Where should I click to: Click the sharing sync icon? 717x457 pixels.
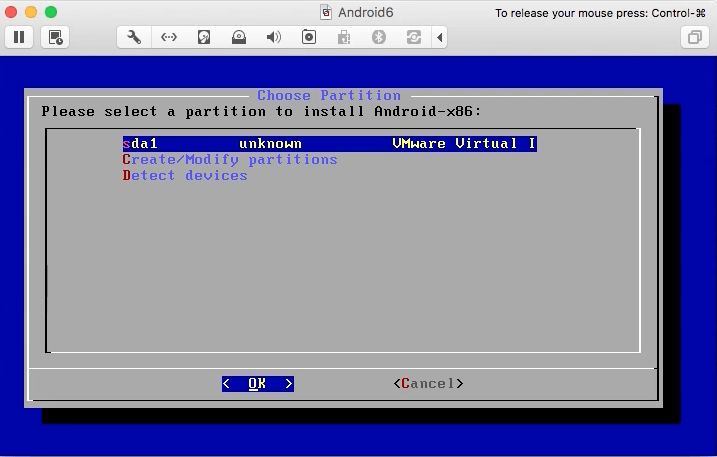pos(414,37)
